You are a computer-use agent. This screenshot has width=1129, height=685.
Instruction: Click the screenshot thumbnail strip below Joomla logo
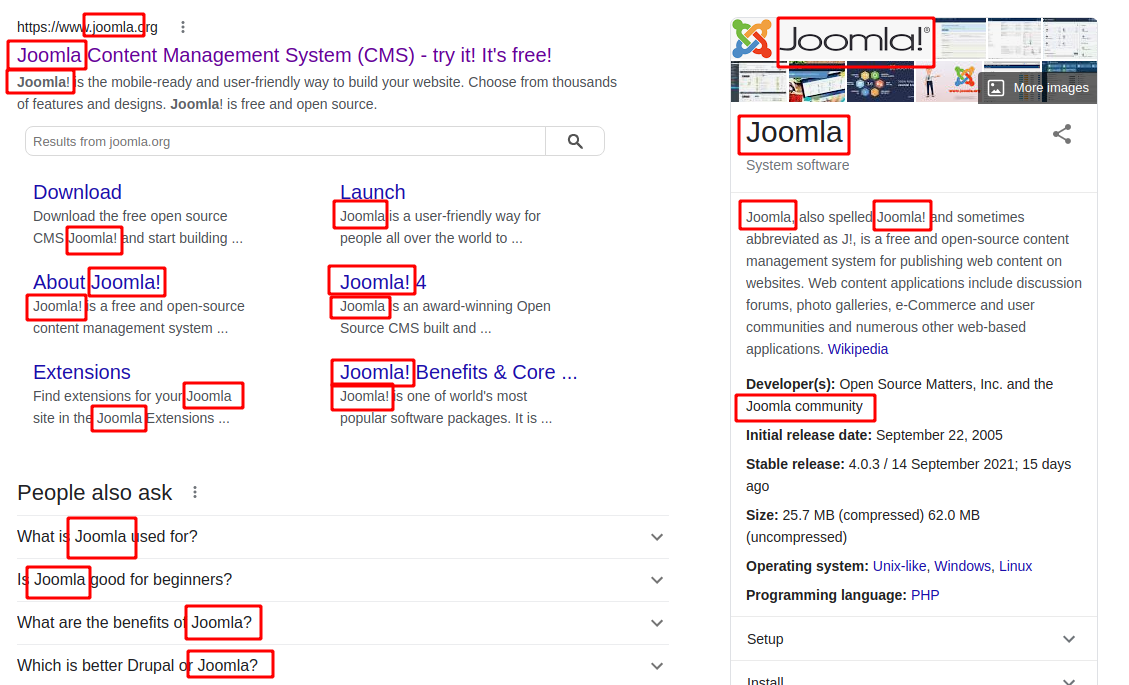[x=853, y=82]
